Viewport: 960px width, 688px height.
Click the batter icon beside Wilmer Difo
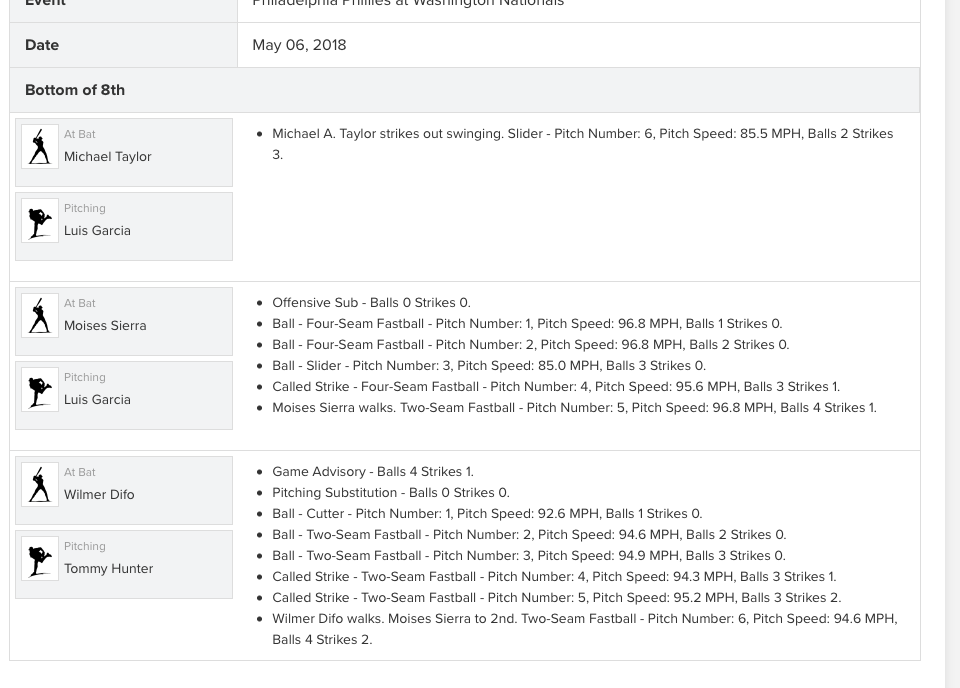click(40, 485)
